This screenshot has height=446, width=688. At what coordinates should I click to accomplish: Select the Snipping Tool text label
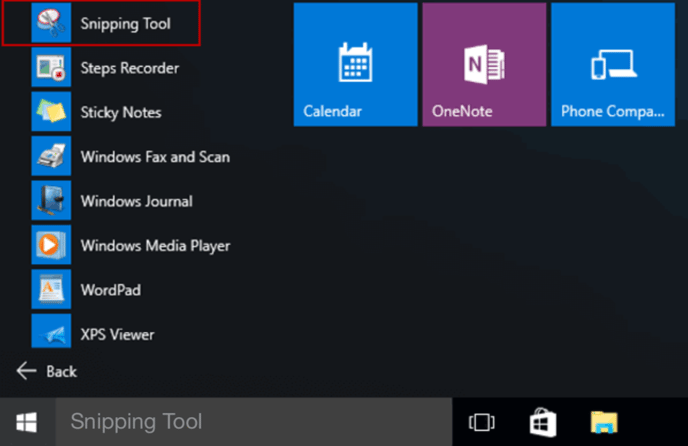125,24
